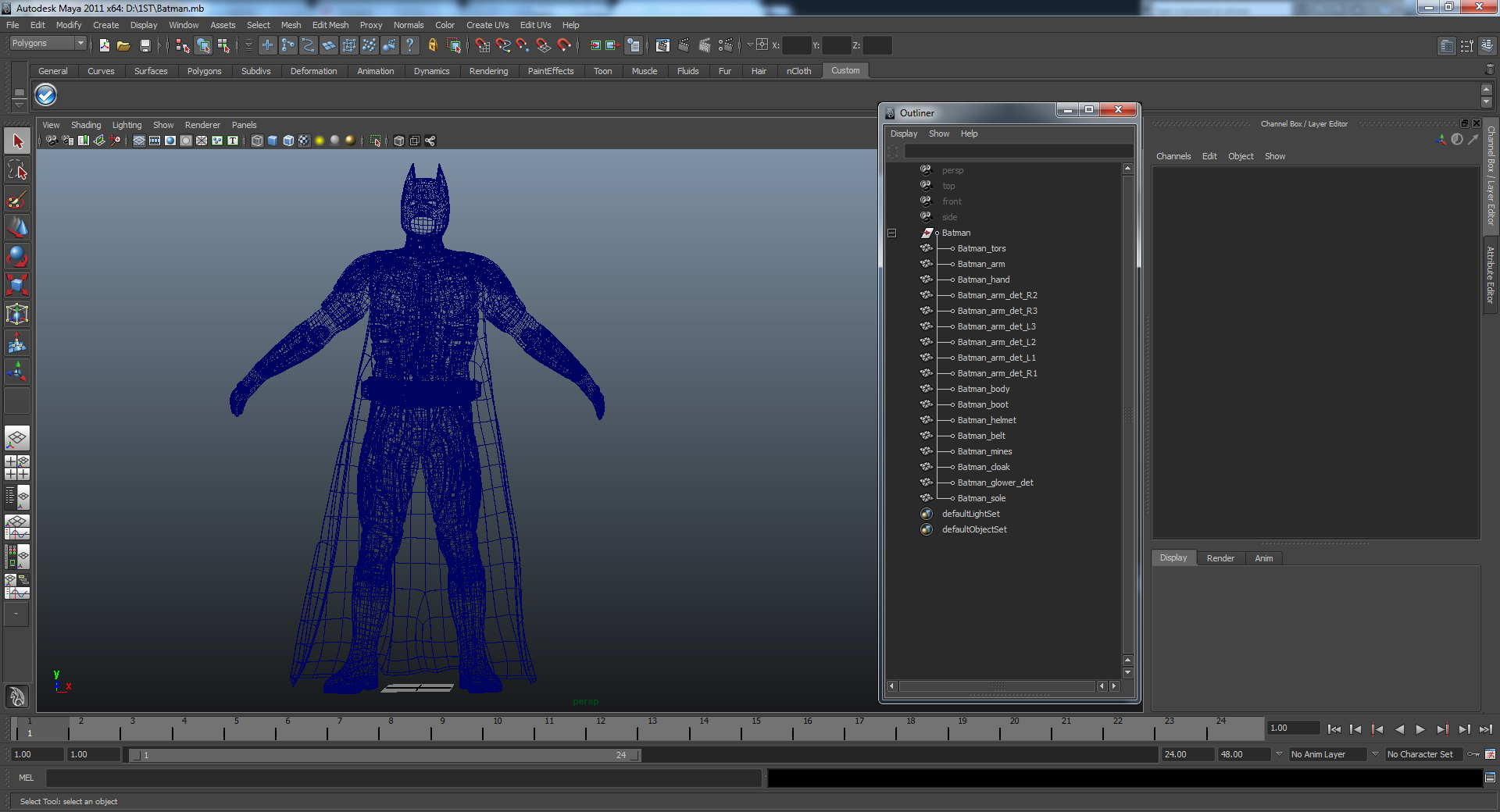Screen dimensions: 1500x812
Task: Open the Create UVs menu
Action: coord(487,25)
